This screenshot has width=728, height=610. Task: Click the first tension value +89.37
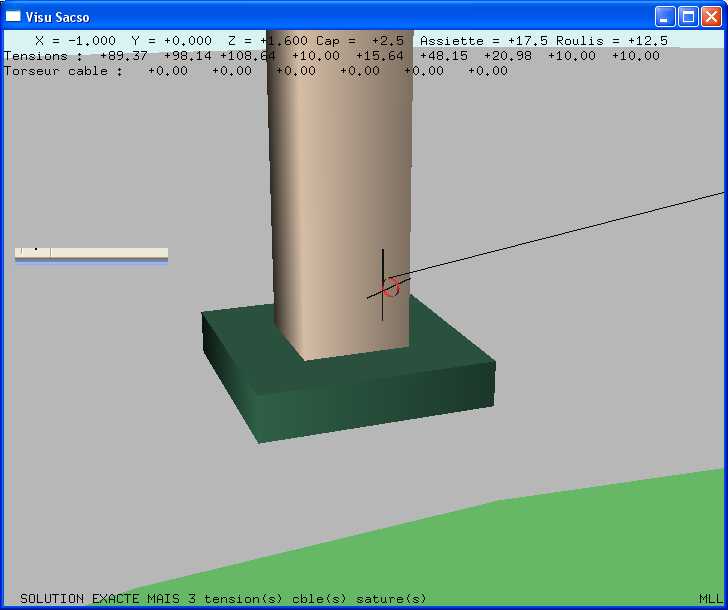click(123, 56)
